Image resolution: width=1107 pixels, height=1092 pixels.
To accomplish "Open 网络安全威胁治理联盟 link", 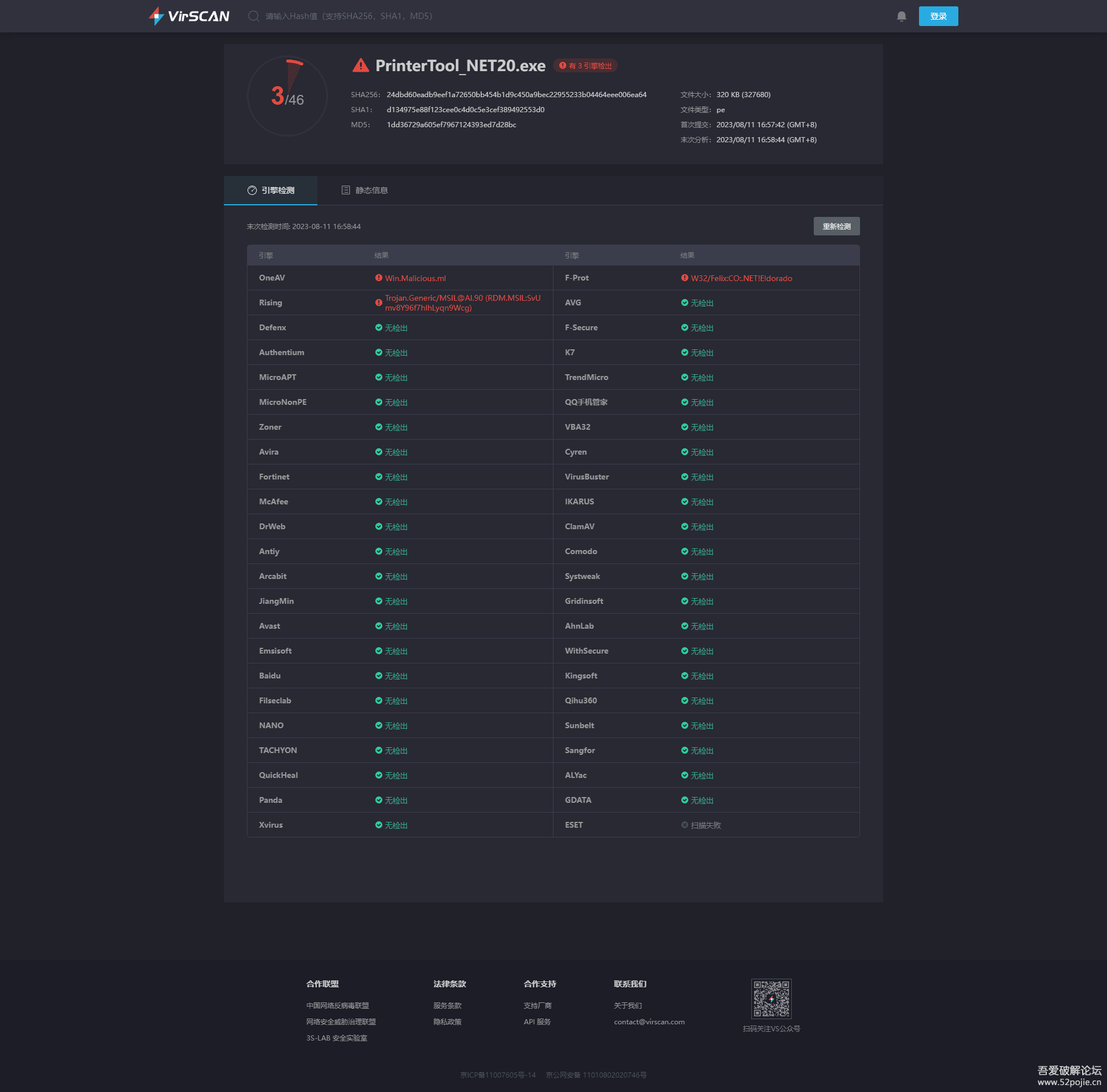I will pyautogui.click(x=341, y=1022).
